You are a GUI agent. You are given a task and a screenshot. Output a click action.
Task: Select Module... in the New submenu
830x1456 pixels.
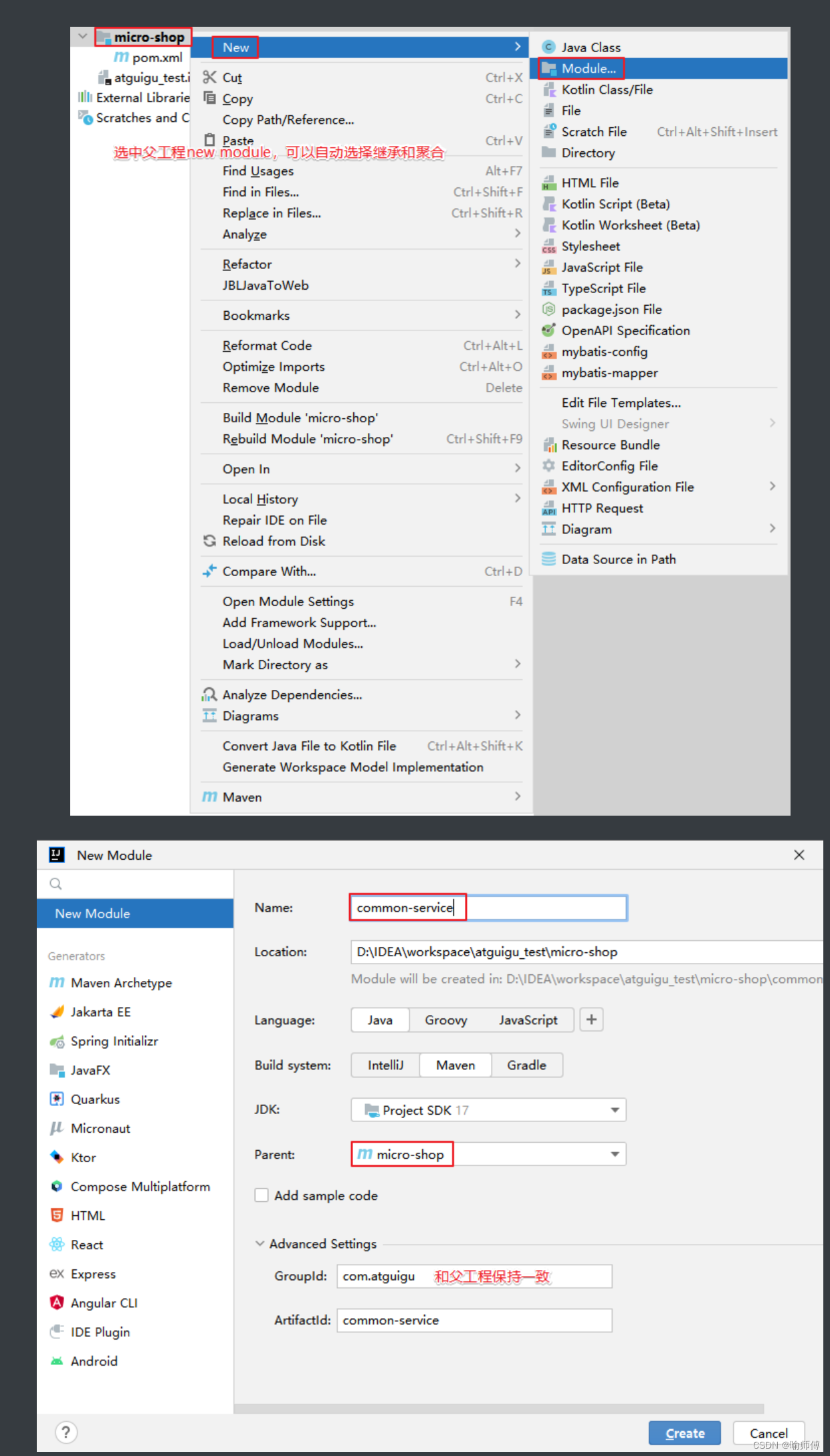point(659,68)
